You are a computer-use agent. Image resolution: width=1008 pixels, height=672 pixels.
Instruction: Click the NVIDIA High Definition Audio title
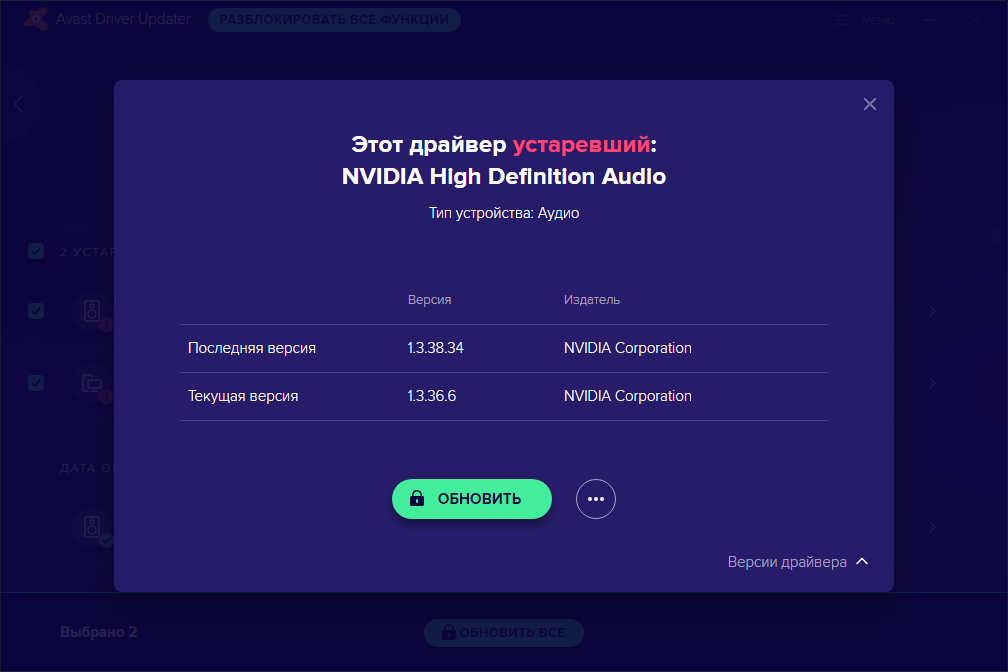pyautogui.click(x=504, y=176)
